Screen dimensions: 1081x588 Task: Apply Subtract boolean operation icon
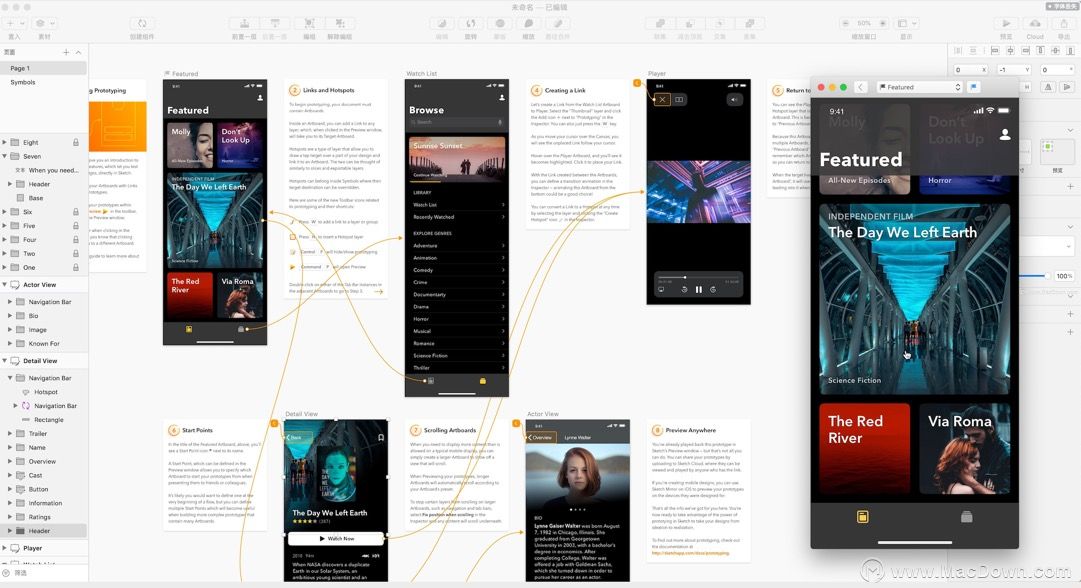click(x=689, y=23)
